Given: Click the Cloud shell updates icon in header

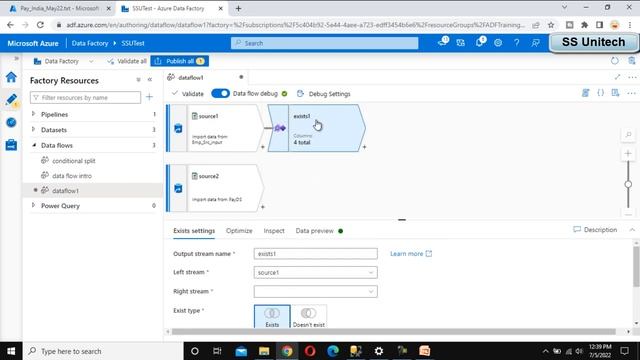Looking at the screenshot, I should pos(442,42).
